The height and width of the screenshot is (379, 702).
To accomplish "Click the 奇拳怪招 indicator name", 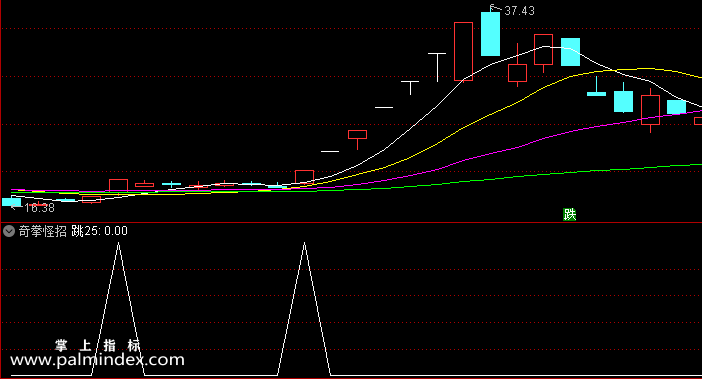I will pos(43,231).
